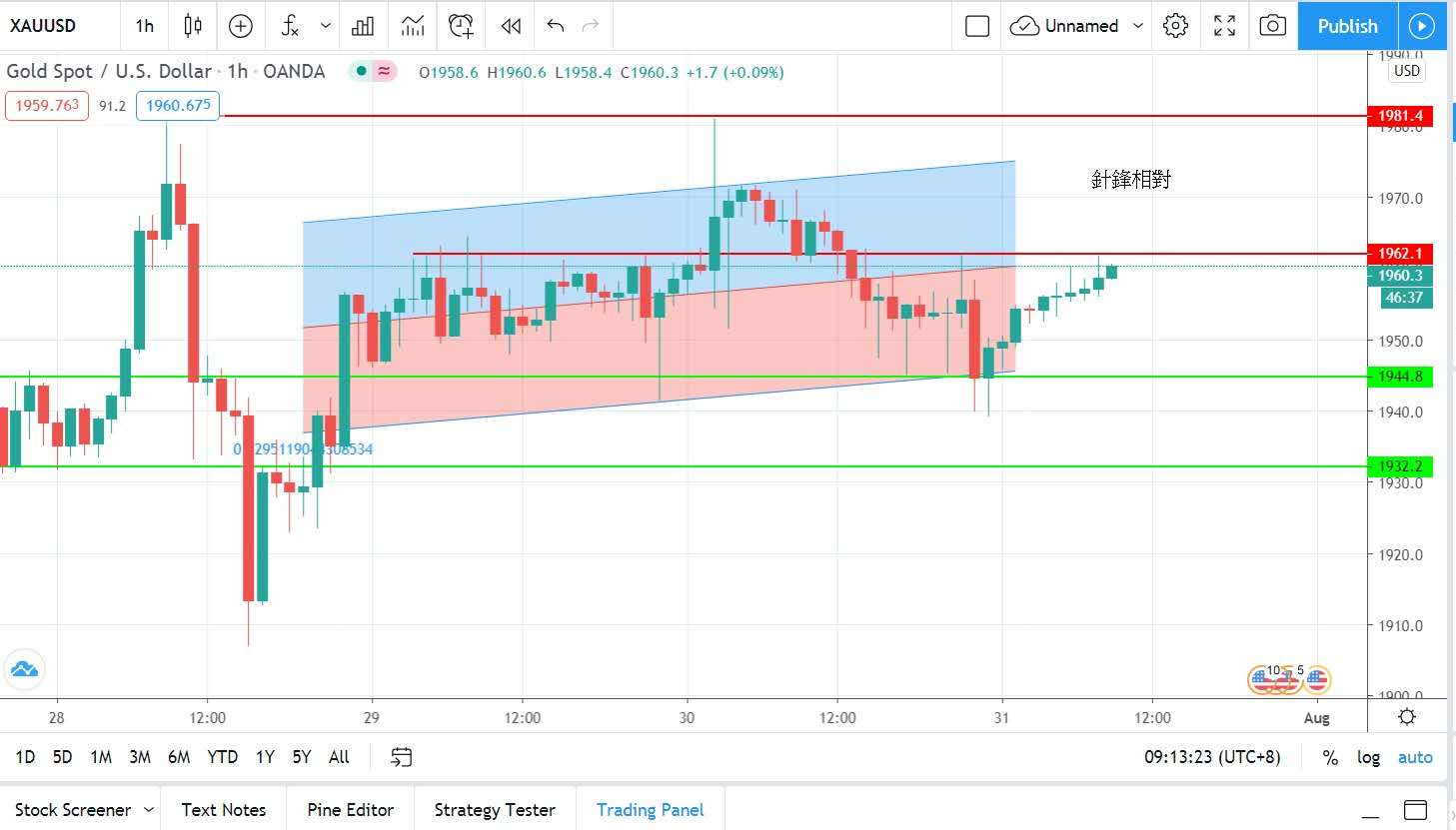Toggle the auto scale option

(x=1415, y=757)
